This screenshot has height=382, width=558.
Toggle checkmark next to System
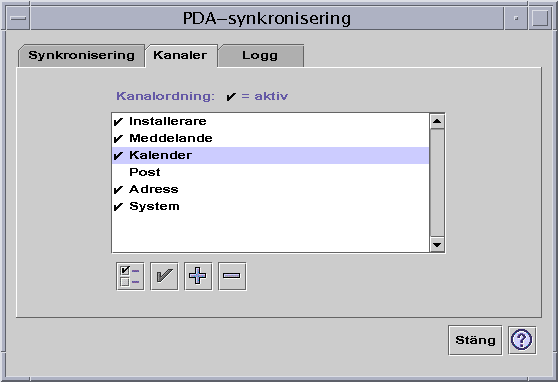[118, 207]
